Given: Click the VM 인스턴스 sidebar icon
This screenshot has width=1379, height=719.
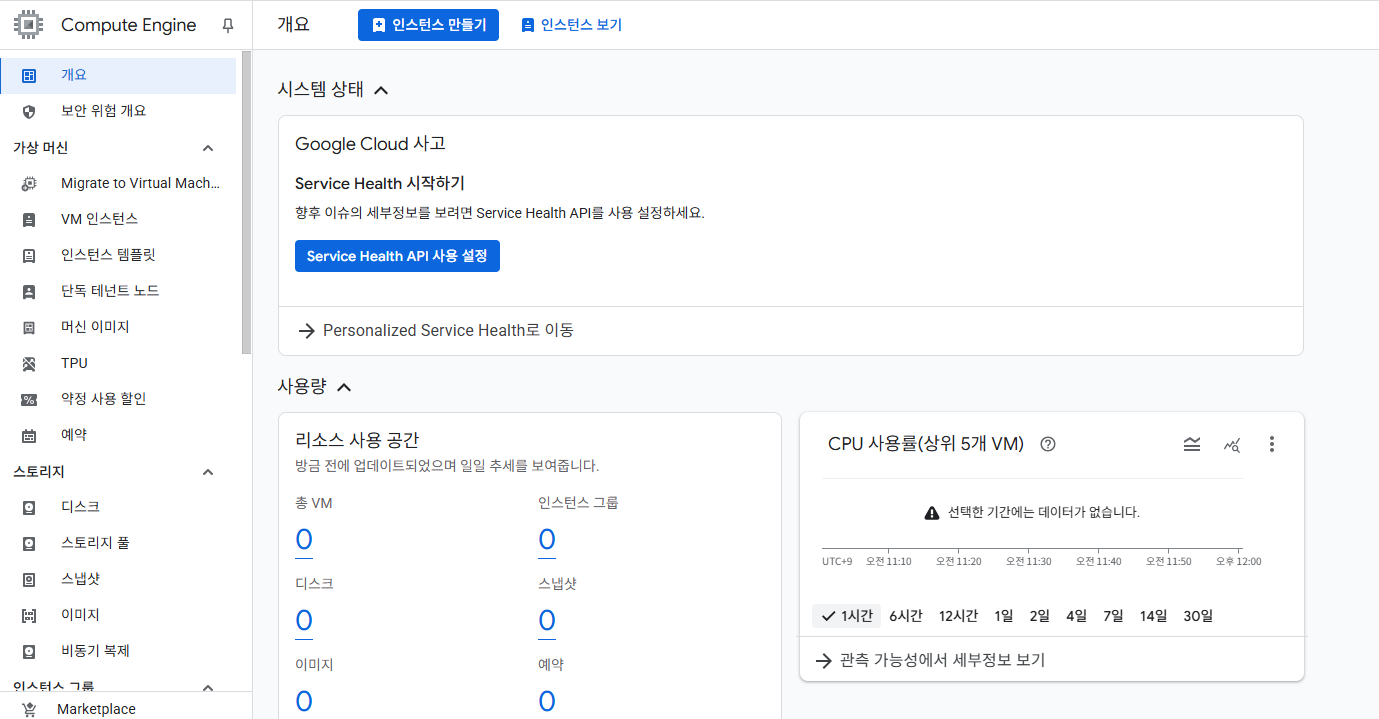Looking at the screenshot, I should [29, 219].
